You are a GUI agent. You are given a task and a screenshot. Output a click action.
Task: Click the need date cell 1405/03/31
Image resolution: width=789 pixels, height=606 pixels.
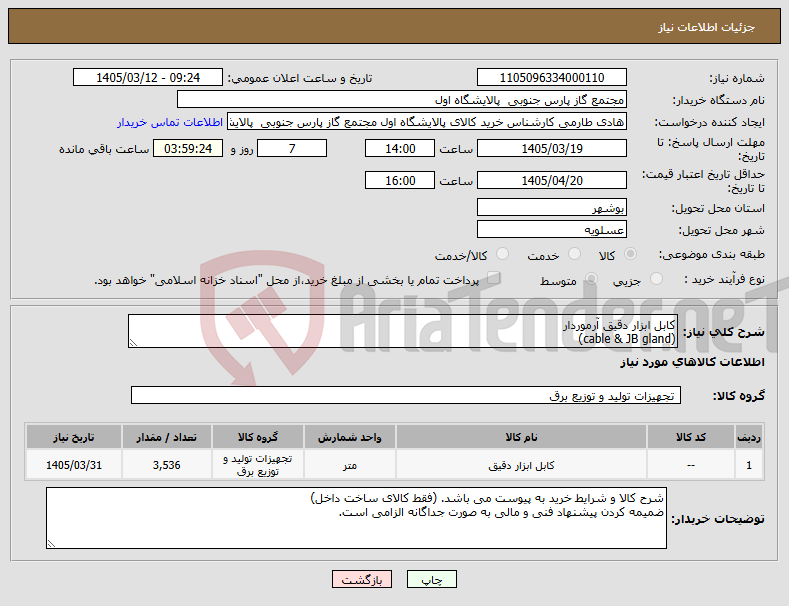coord(73,465)
